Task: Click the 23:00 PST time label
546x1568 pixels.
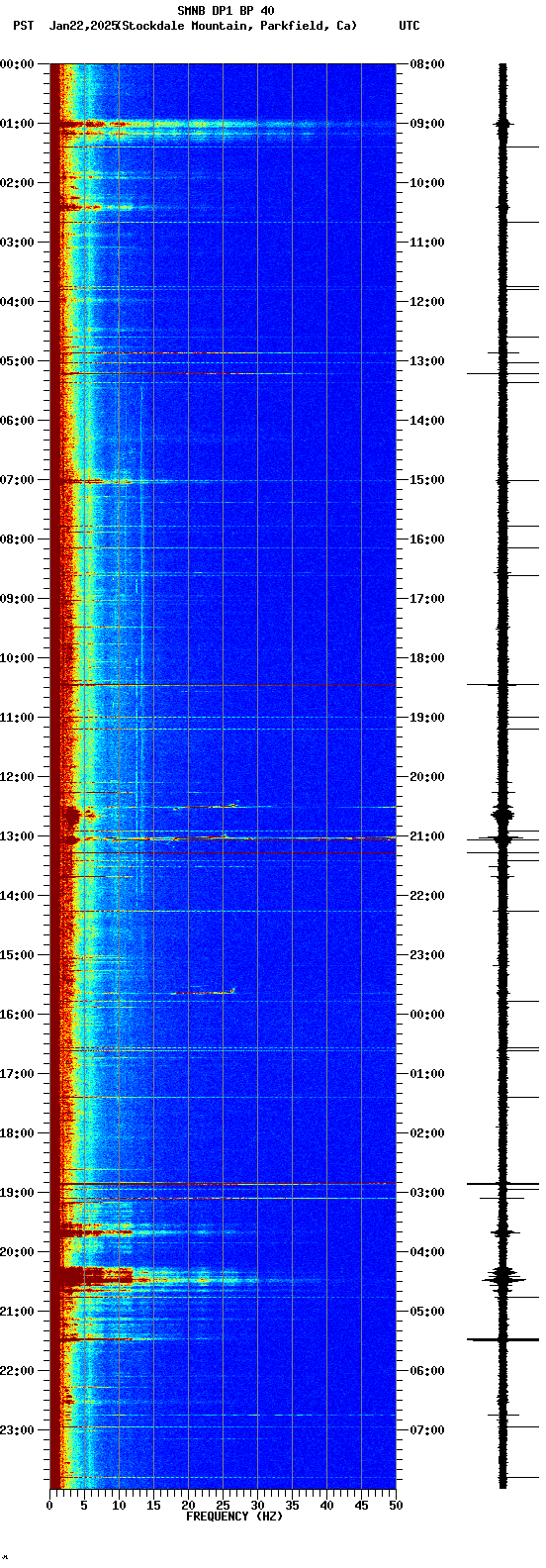Action: tap(17, 1430)
